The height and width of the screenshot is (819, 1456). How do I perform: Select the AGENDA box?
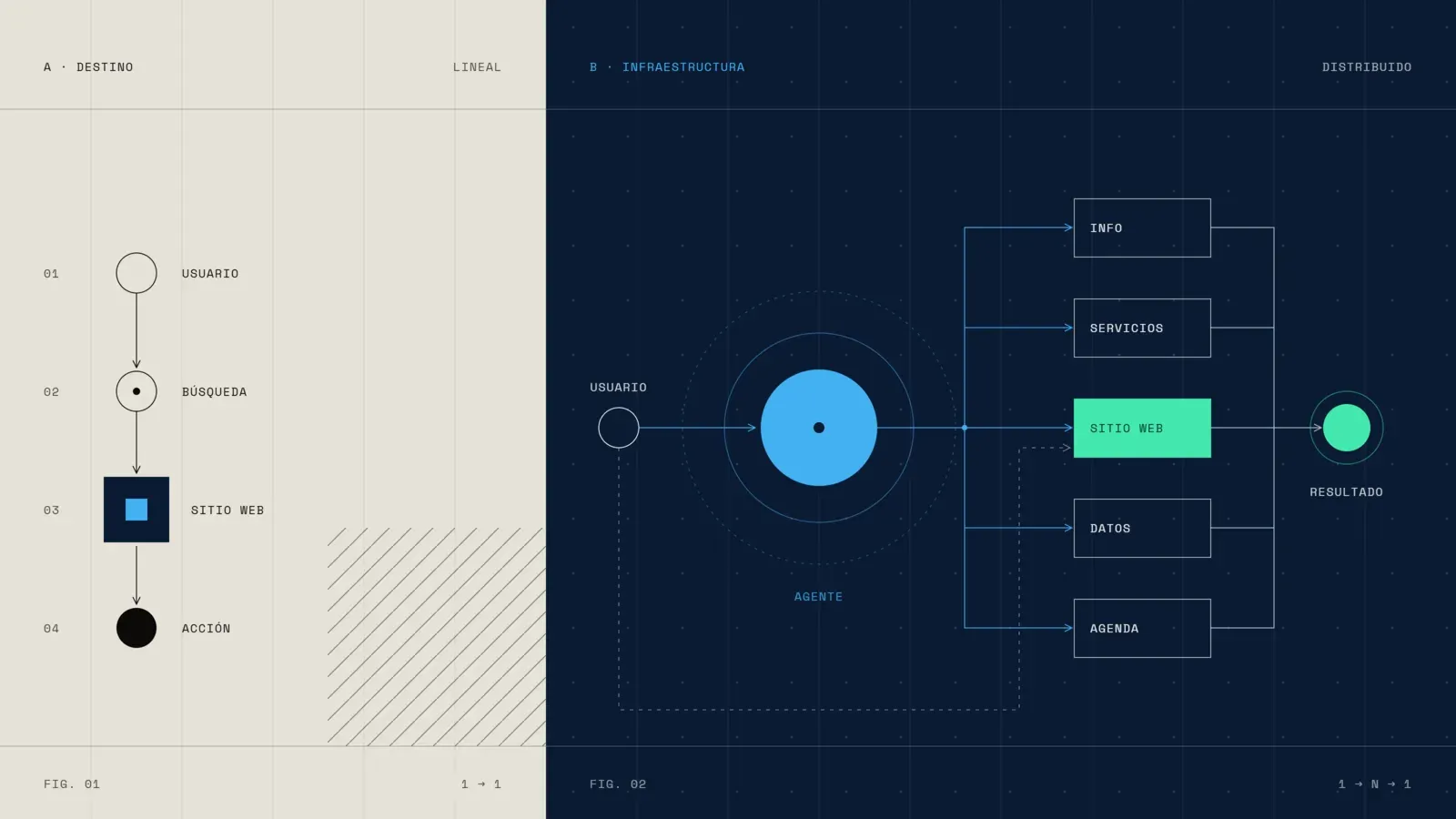click(1142, 628)
